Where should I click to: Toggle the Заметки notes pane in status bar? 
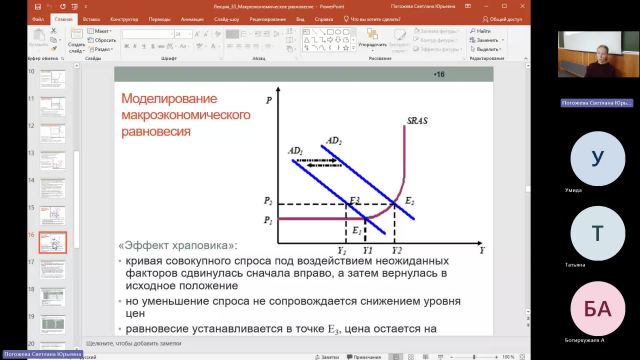pos(327,357)
